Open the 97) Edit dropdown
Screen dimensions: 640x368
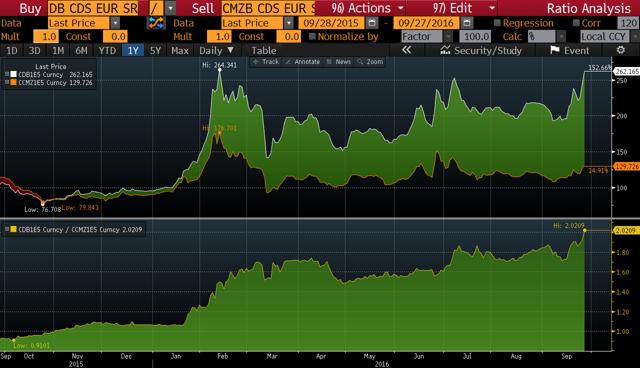click(x=464, y=8)
